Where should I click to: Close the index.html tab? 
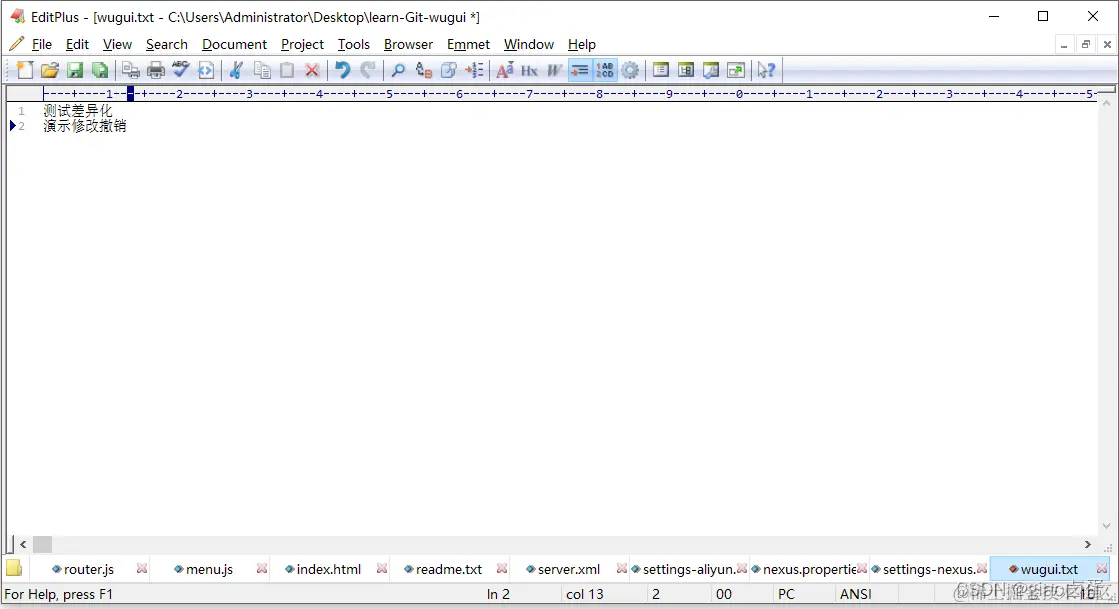click(x=382, y=568)
